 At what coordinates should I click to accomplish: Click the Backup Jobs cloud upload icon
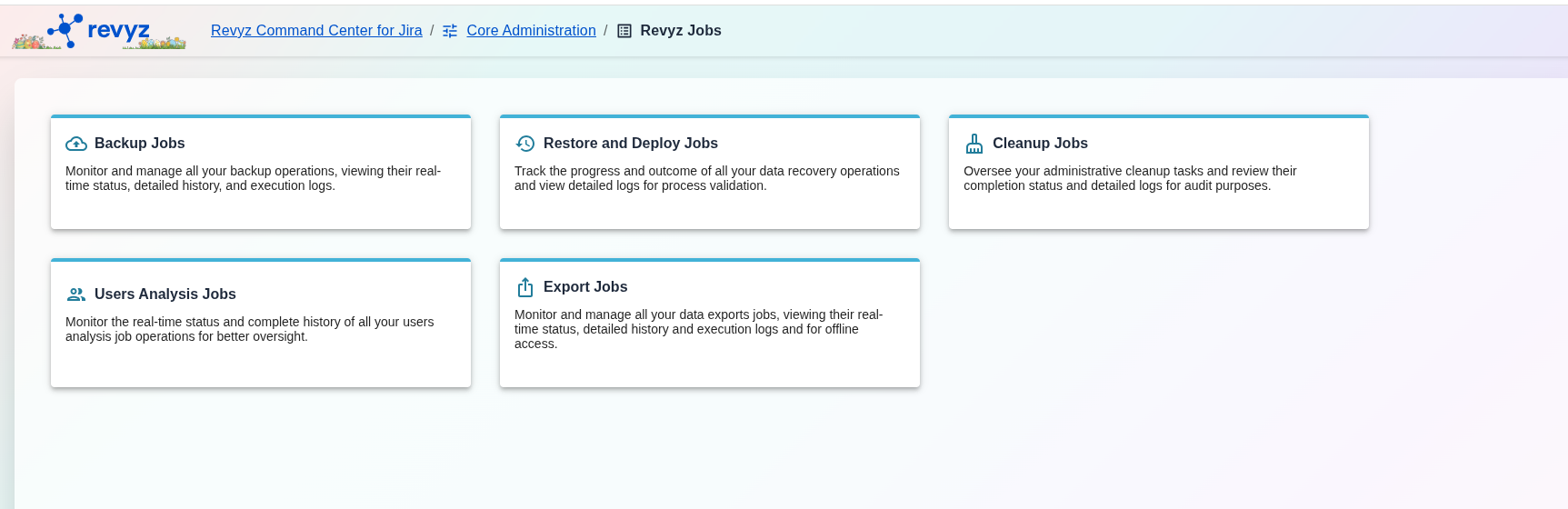76,144
